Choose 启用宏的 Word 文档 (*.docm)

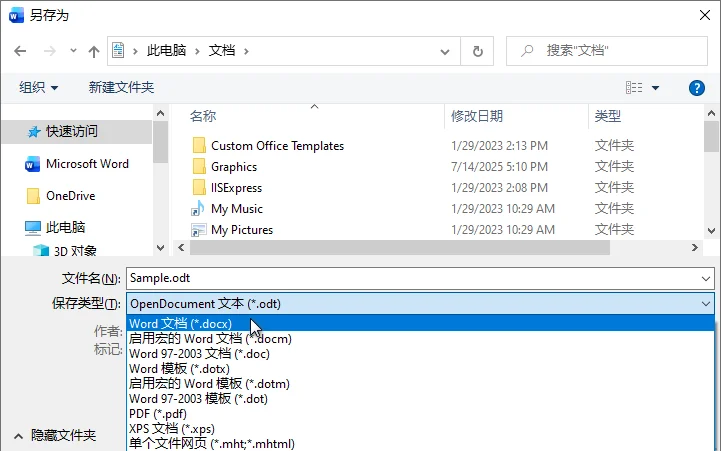(x=420, y=339)
